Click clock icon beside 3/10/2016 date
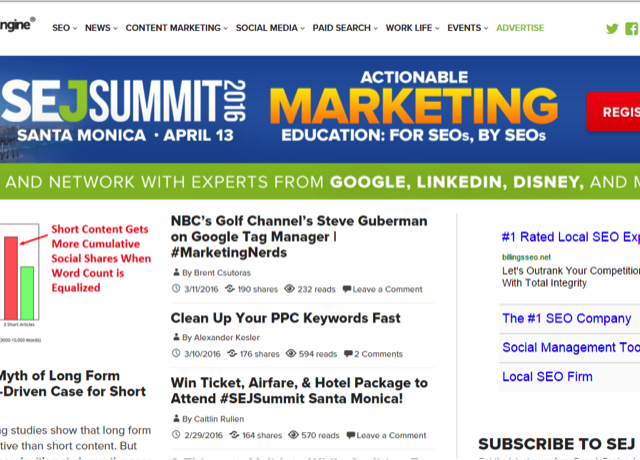Viewport: 640px width, 460px height. coord(176,353)
